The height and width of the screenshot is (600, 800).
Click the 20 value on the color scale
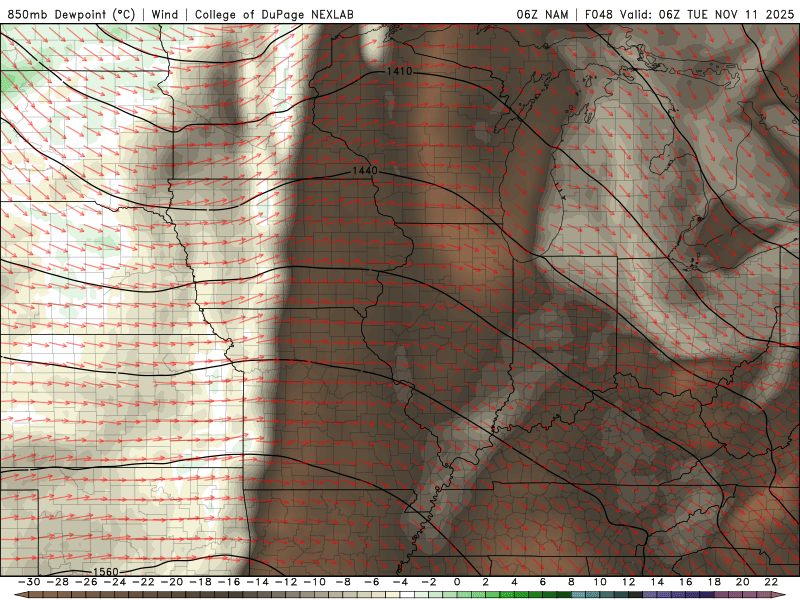click(x=743, y=582)
